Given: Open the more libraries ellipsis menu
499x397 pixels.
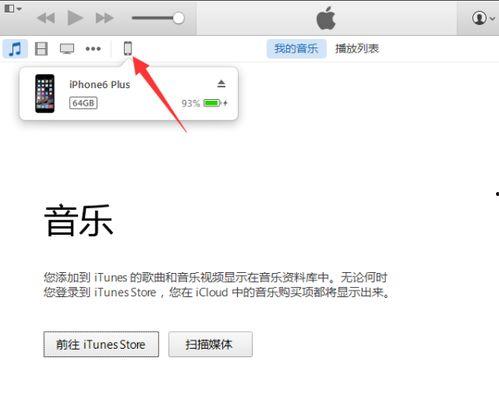Looking at the screenshot, I should [93, 49].
